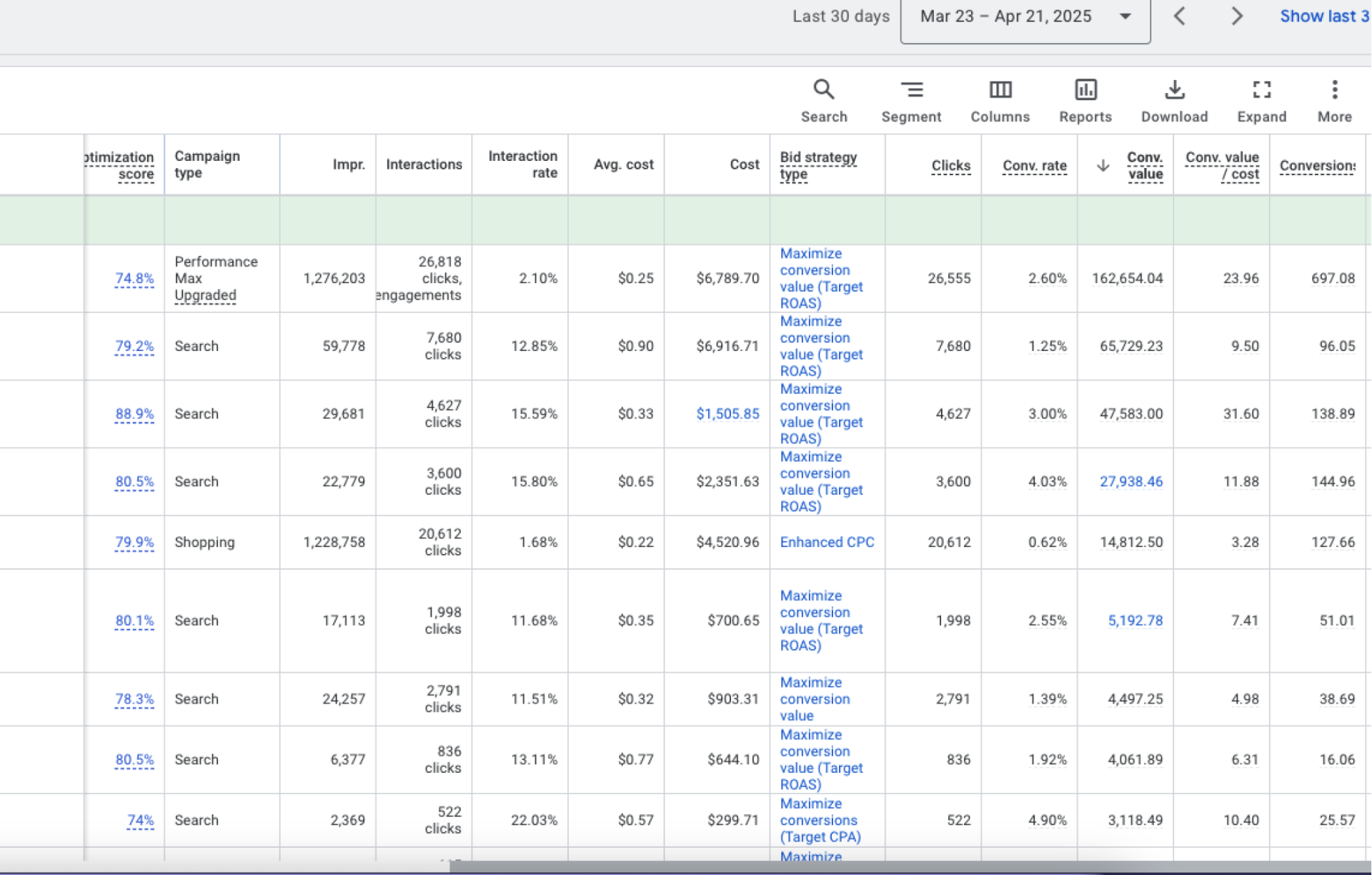Screen dimensions: 1372x875
Task: Click Show last 3 link
Action: point(1323,16)
